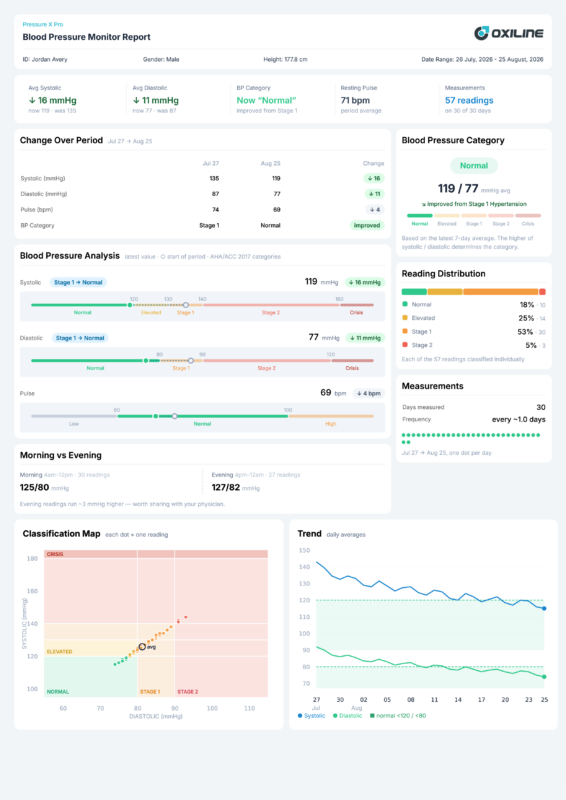This screenshot has height=800, width=566.
Task: Click the pulse change badge '↓ 4'
Action: (375, 210)
